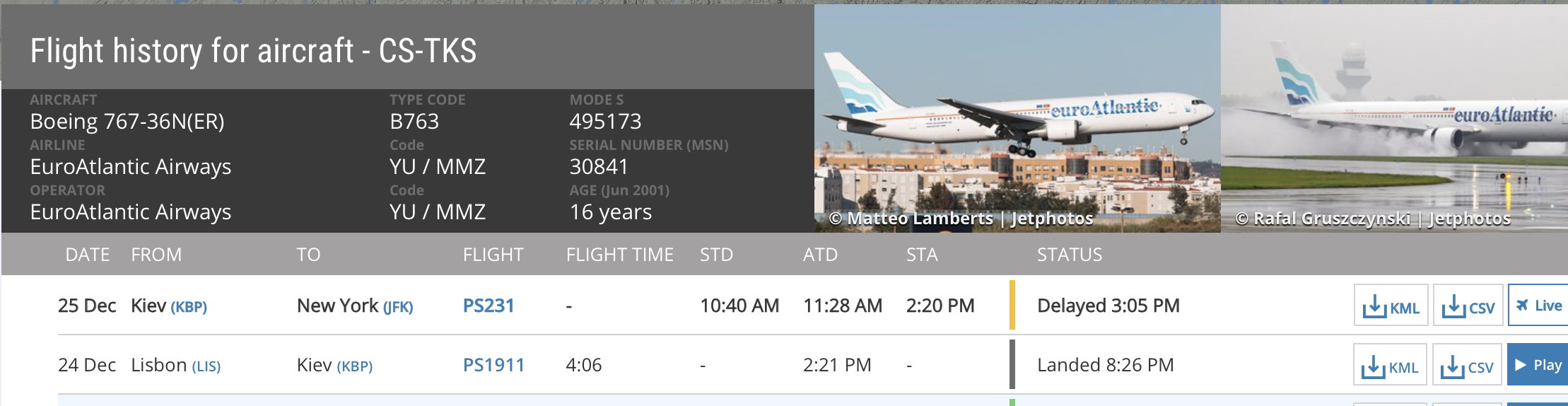Download KML for the 25 Dec flight
Viewport: 1568px width, 406px height.
tap(1391, 306)
